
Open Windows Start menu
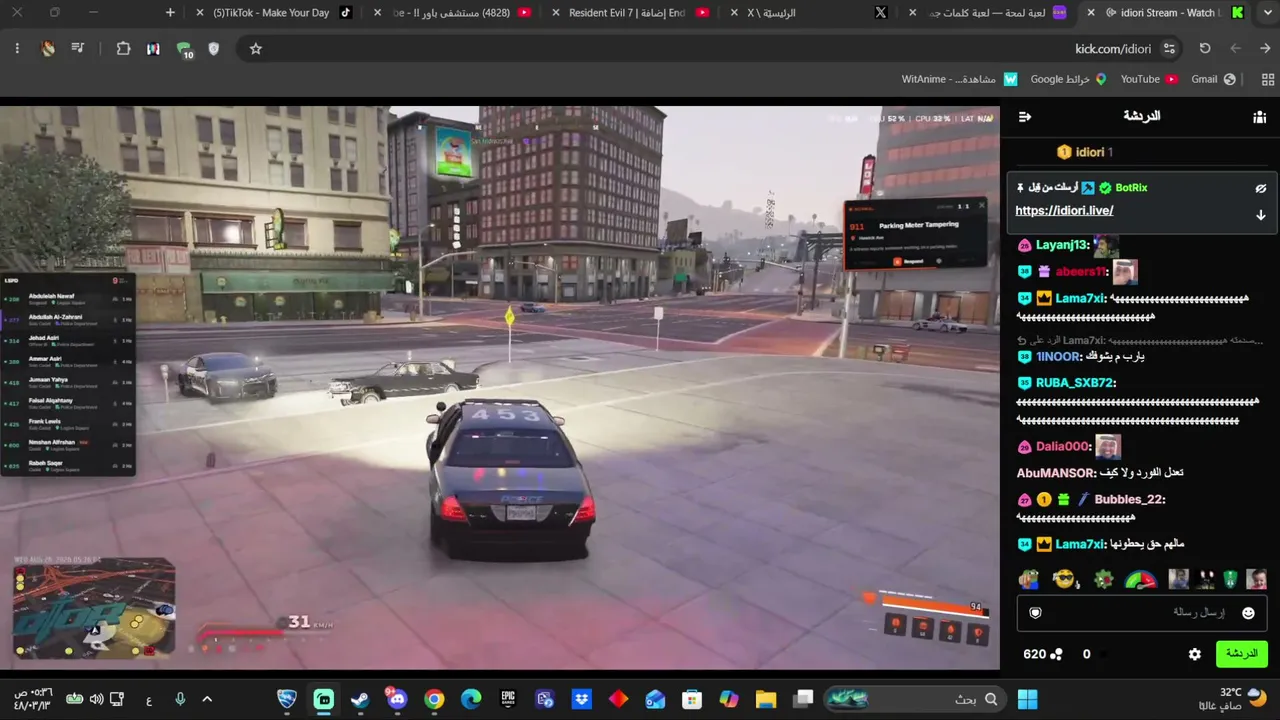tap(1027, 699)
